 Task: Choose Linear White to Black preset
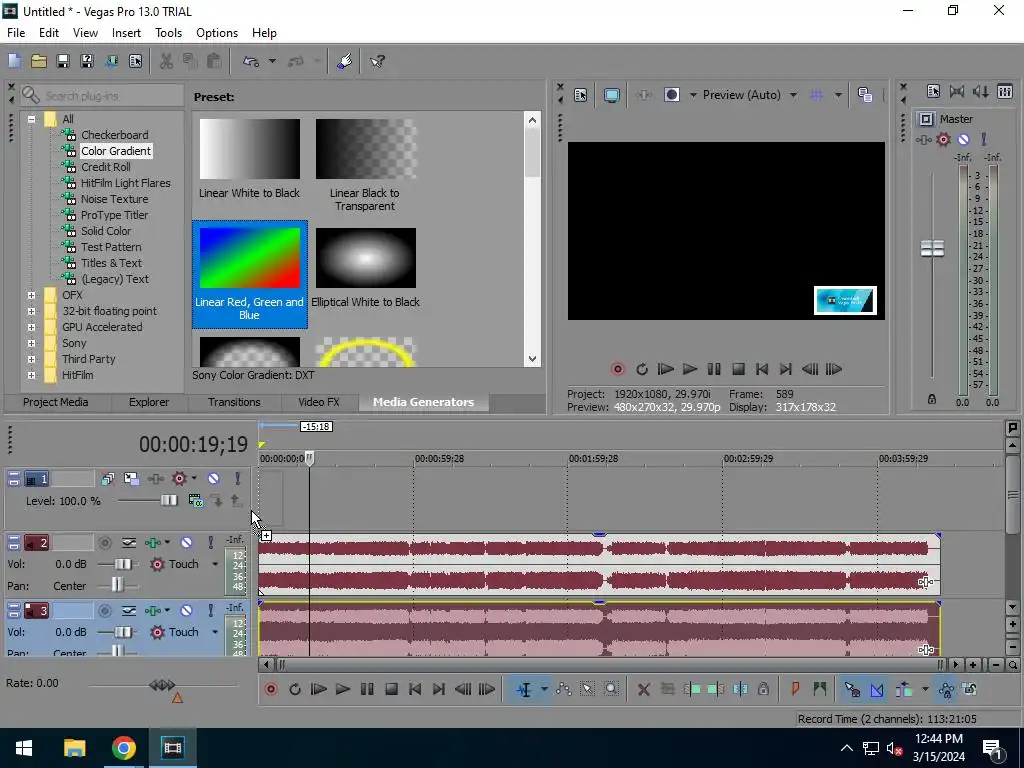pos(249,159)
